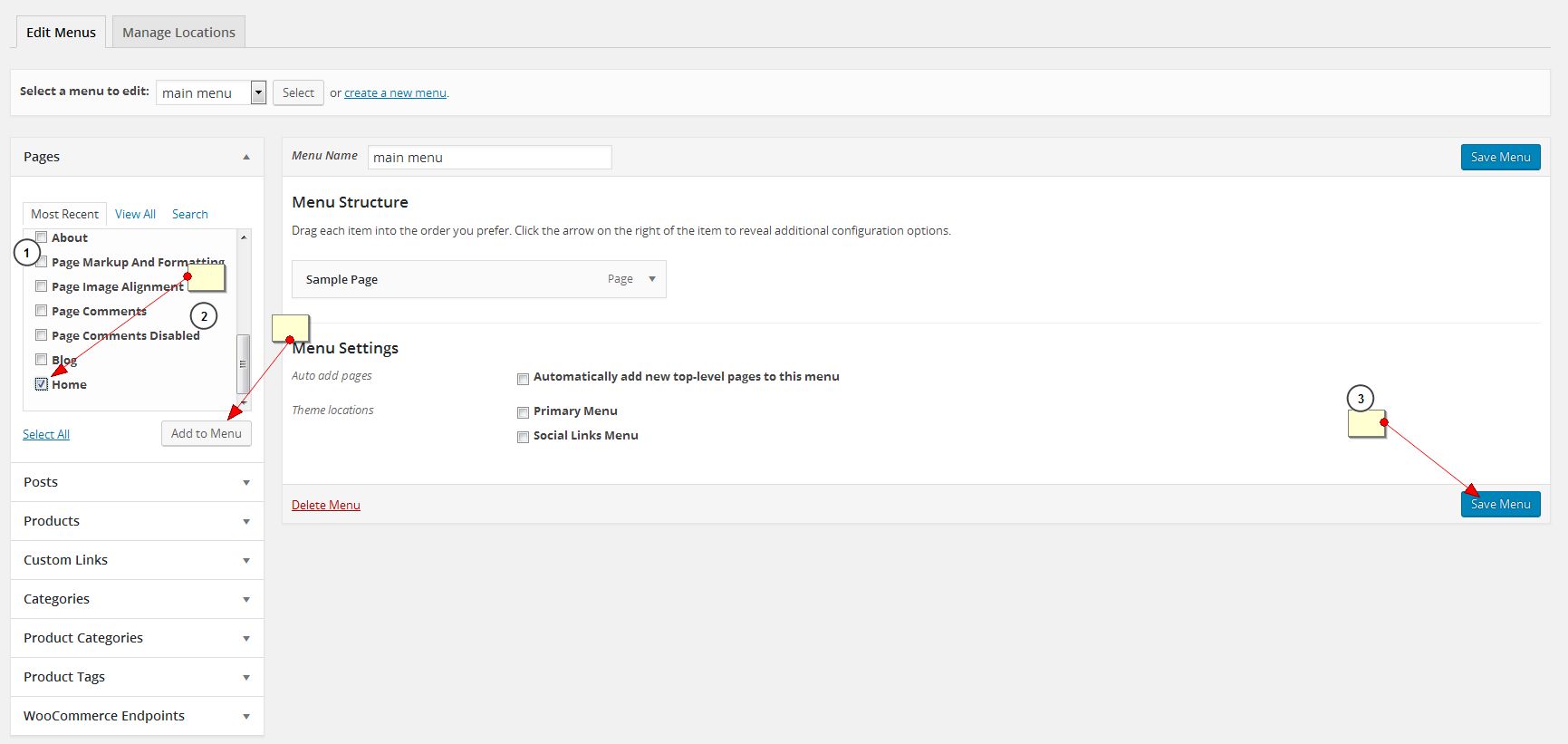This screenshot has width=1568, height=744.
Task: Open the select-a-menu dropdown showing main menu
Action: (x=211, y=92)
